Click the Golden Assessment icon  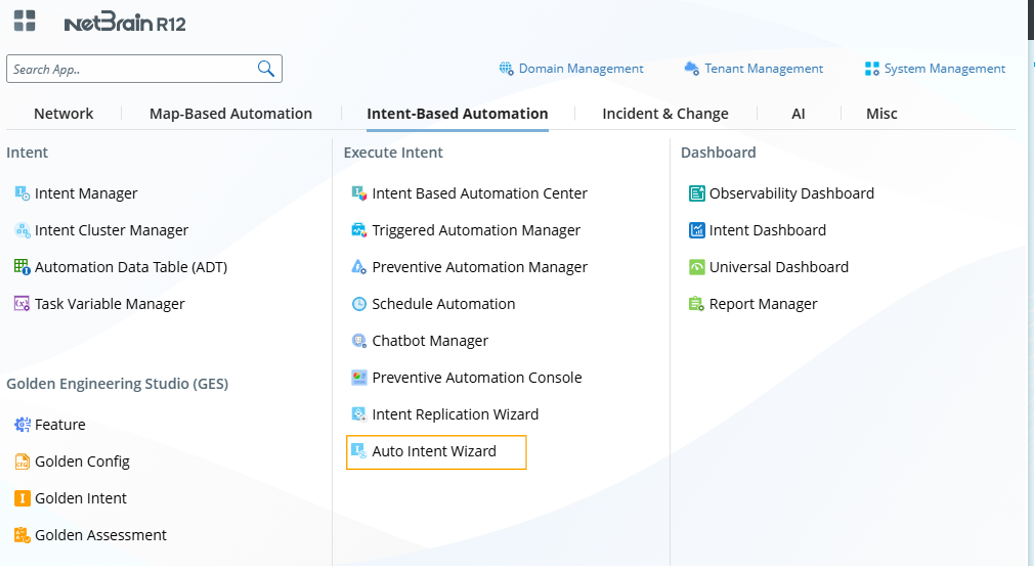[22, 535]
